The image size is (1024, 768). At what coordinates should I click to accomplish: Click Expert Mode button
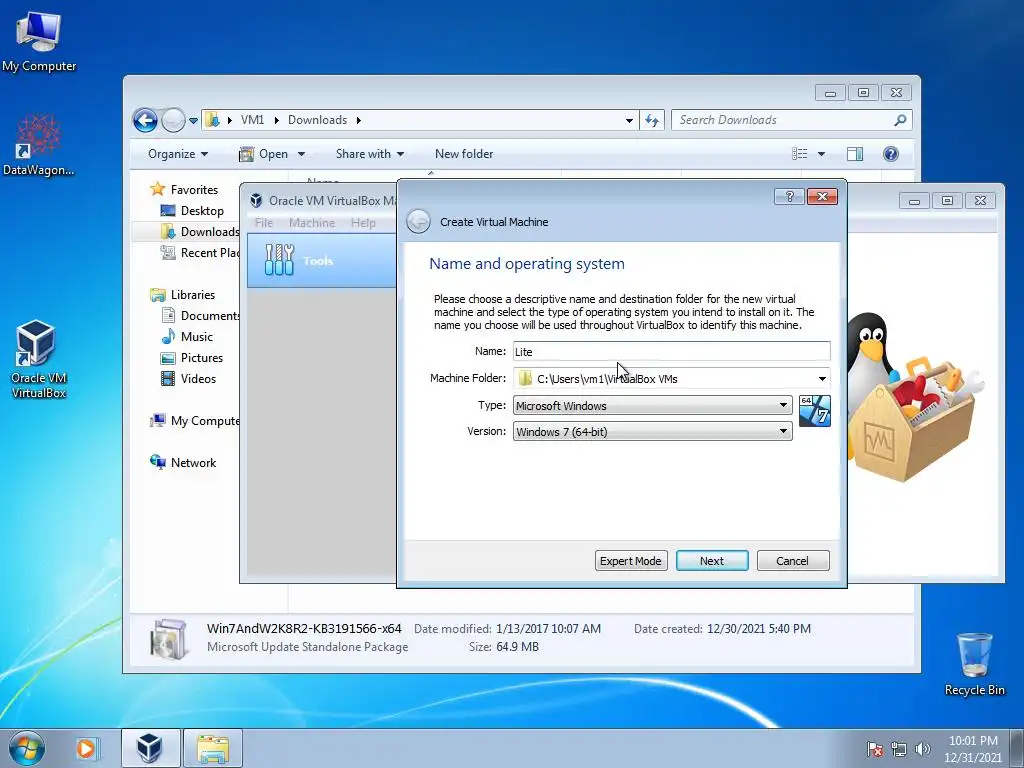point(631,561)
